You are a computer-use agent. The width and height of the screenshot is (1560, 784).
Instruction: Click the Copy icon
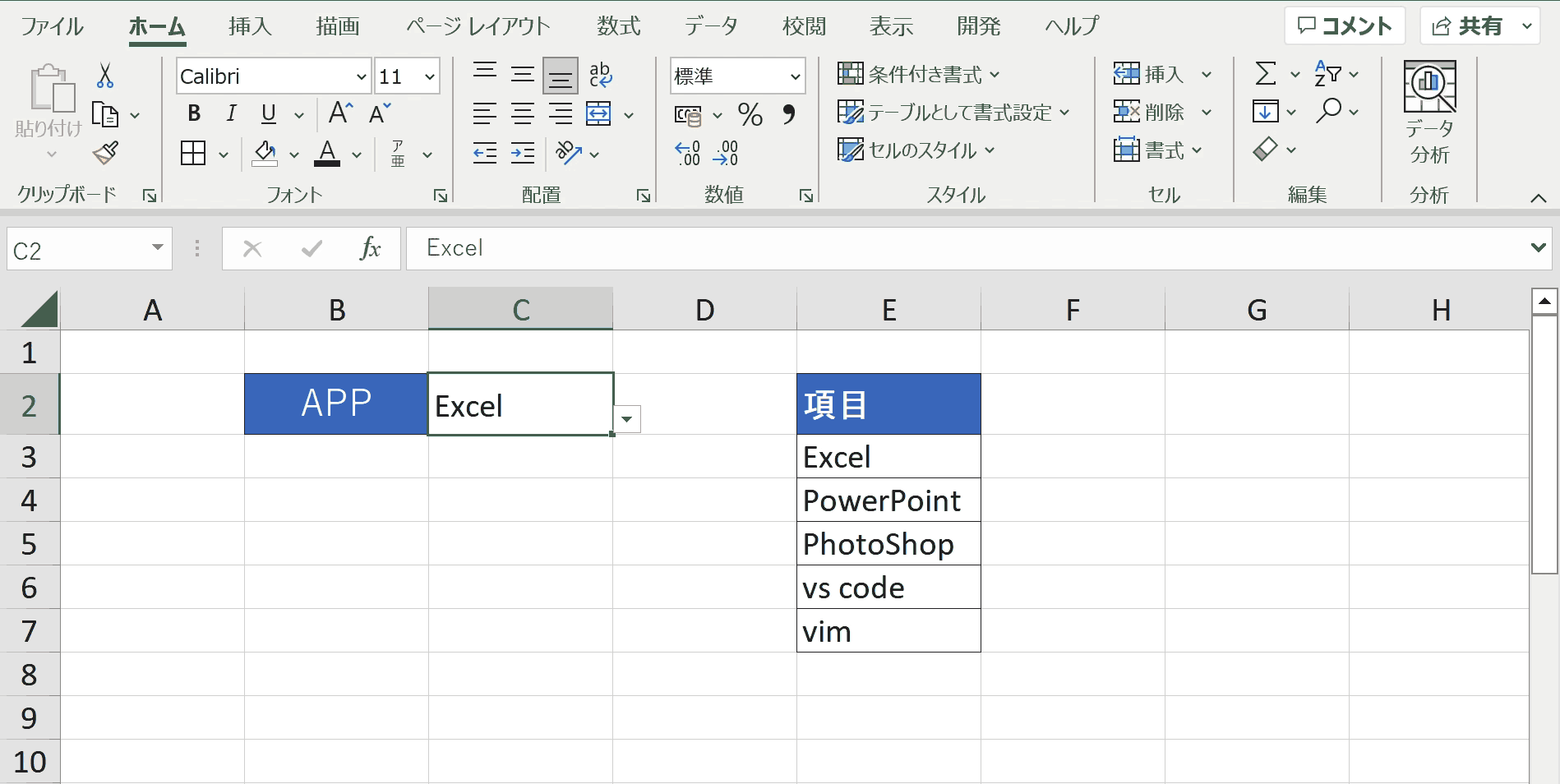coord(105,114)
